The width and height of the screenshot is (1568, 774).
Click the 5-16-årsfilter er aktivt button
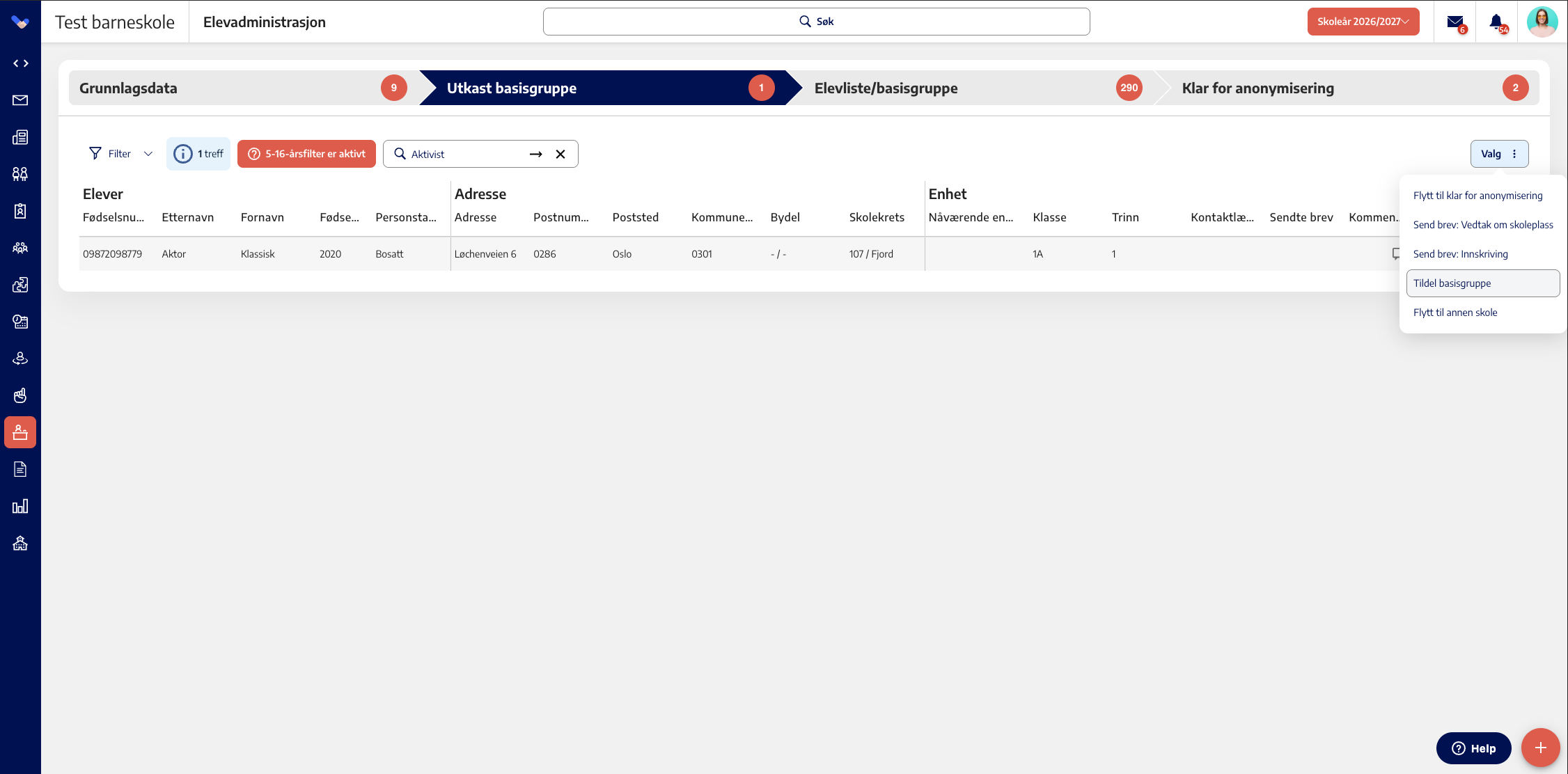tap(306, 154)
